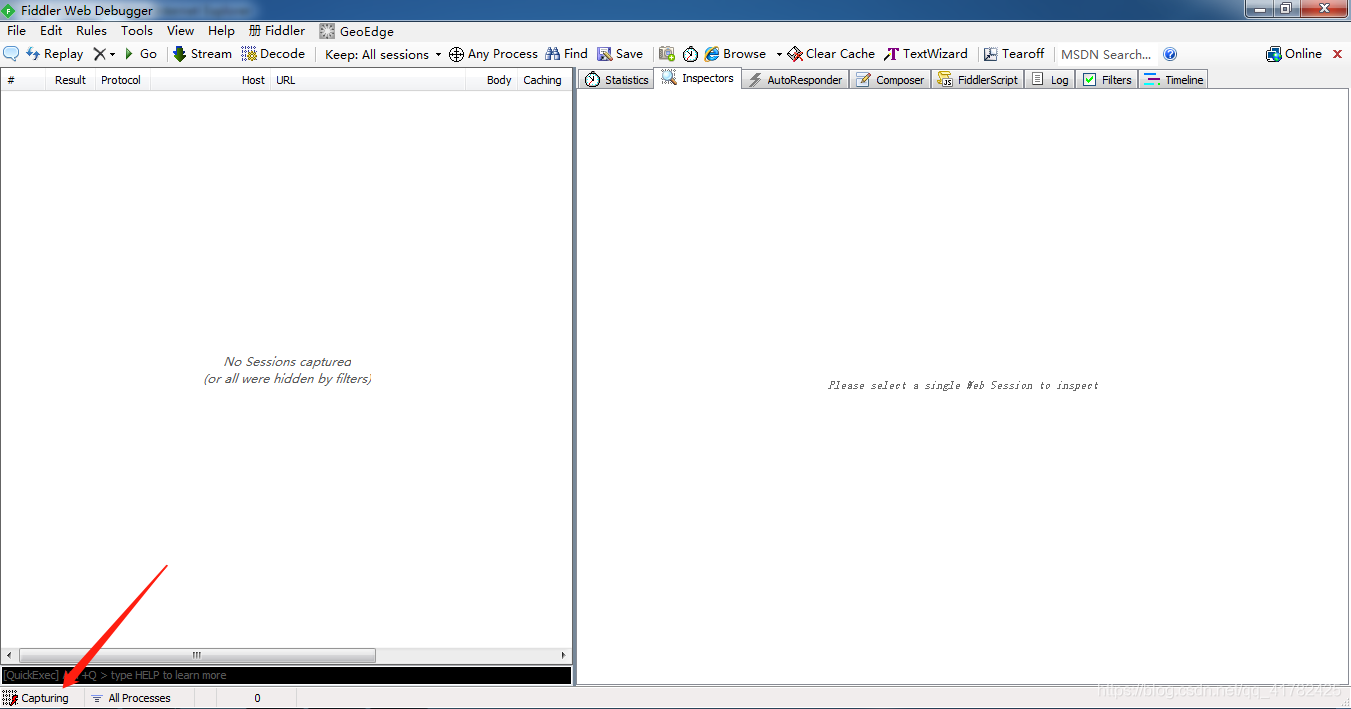Click the MSDN Search field

click(1106, 54)
